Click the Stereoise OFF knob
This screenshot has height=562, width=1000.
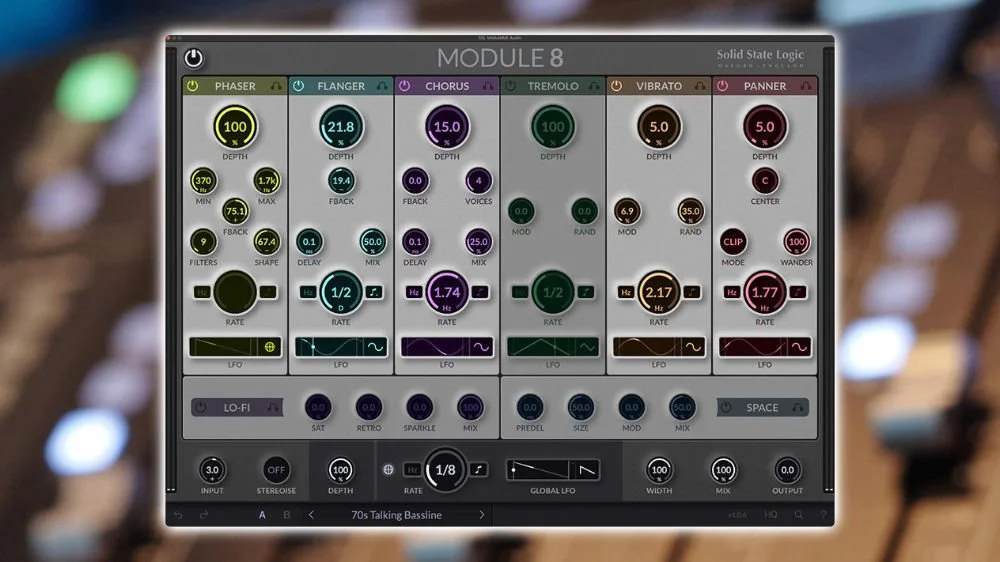[276, 470]
